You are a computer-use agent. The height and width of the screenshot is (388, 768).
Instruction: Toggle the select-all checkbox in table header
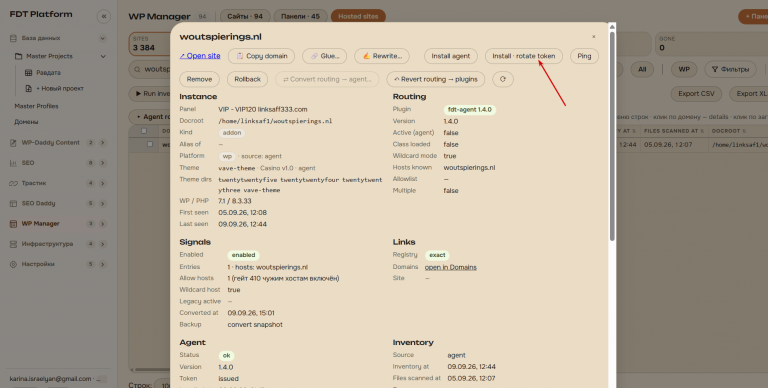(x=144, y=131)
